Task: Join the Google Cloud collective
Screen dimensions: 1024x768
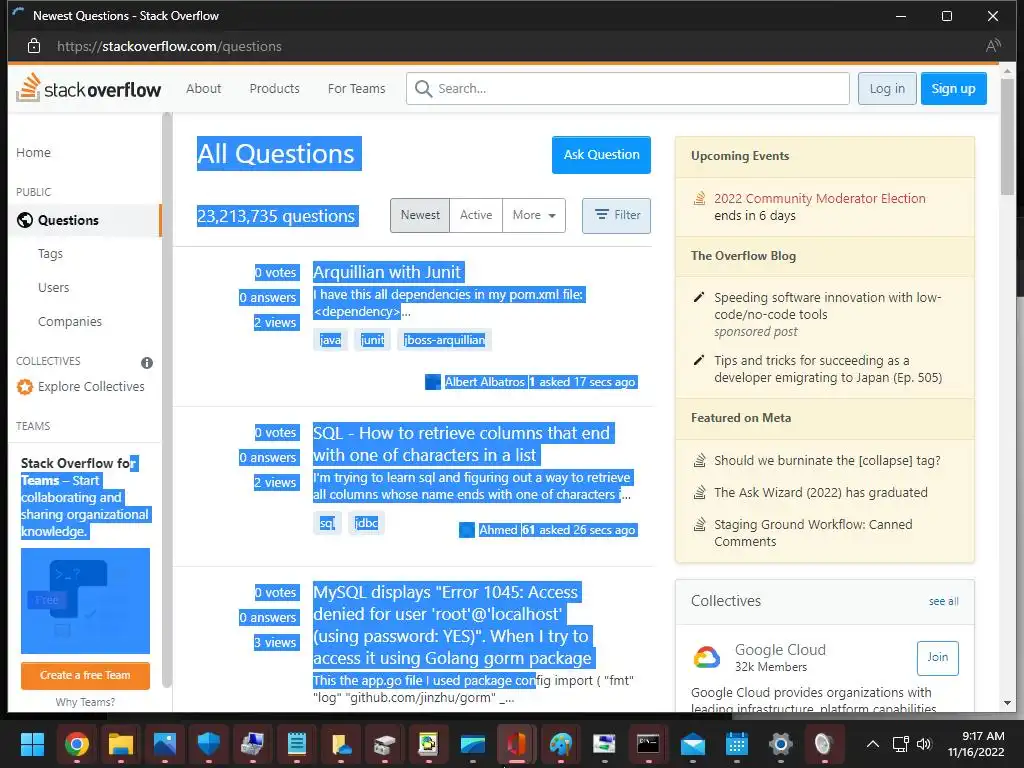Action: coord(938,658)
